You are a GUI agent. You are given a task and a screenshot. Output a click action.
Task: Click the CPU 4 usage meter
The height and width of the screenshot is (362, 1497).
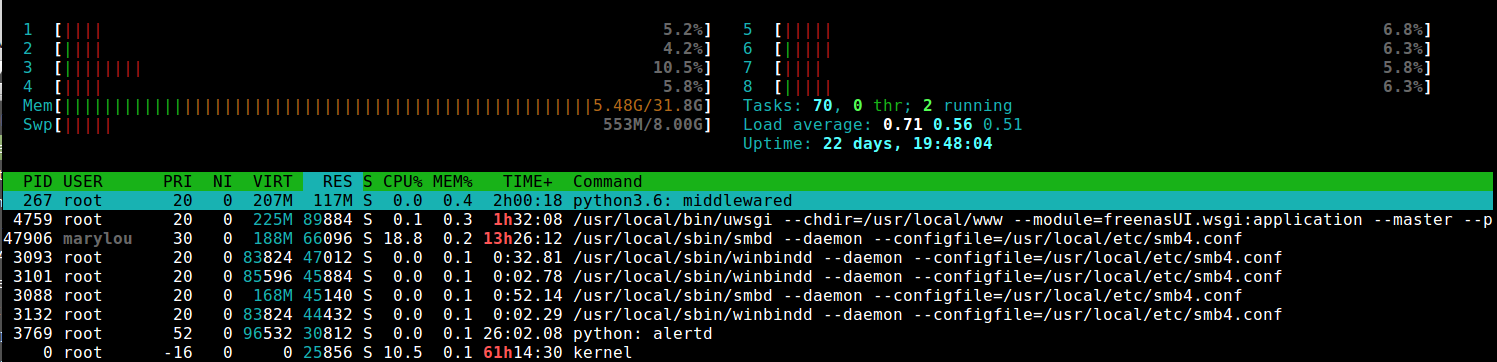pos(367,87)
